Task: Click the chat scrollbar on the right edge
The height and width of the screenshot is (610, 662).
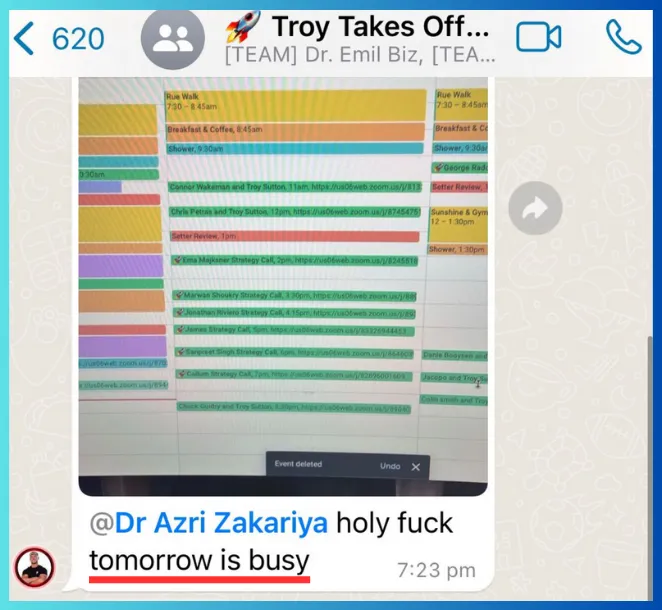Action: click(x=650, y=466)
